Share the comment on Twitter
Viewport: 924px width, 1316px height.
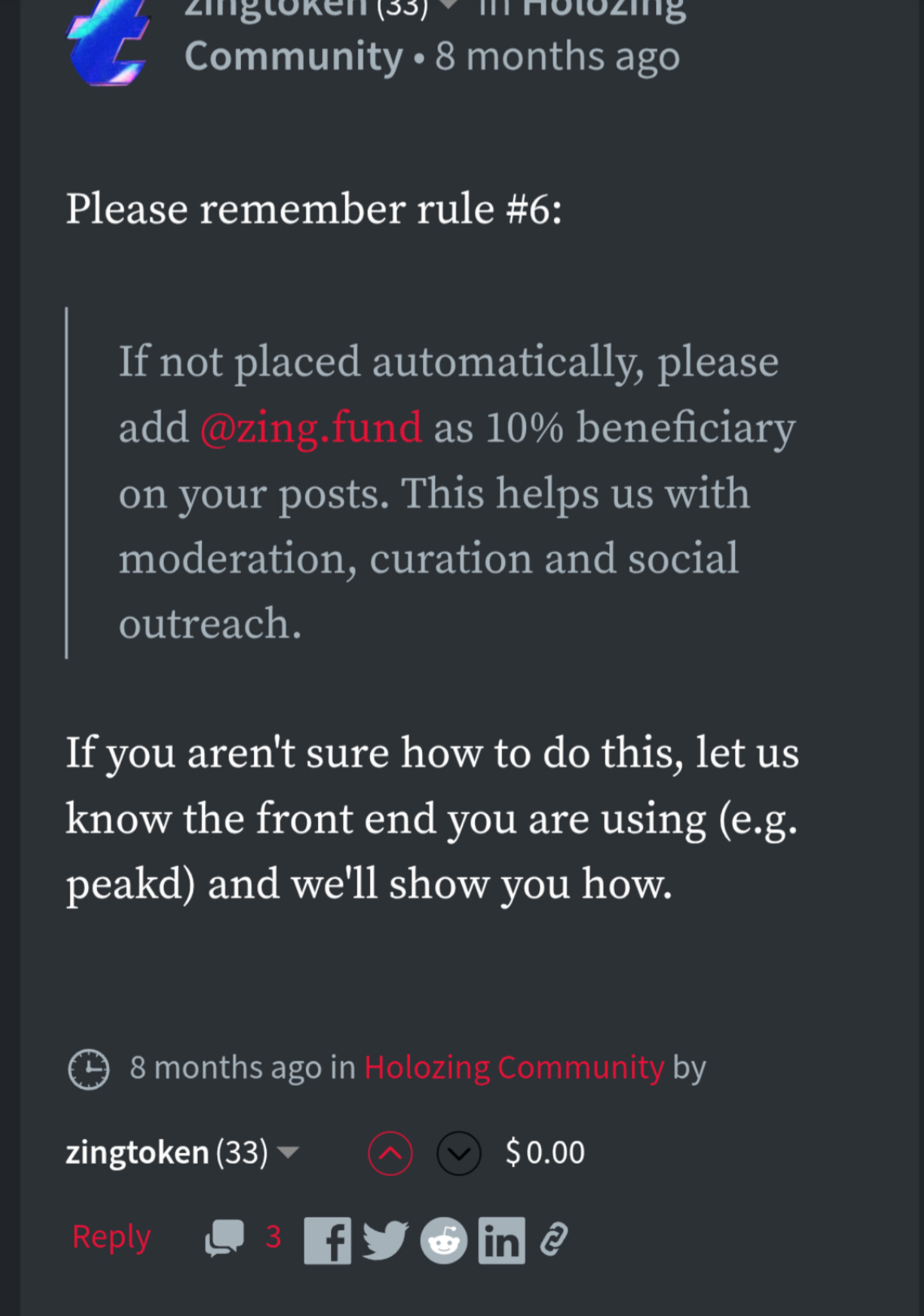385,1240
